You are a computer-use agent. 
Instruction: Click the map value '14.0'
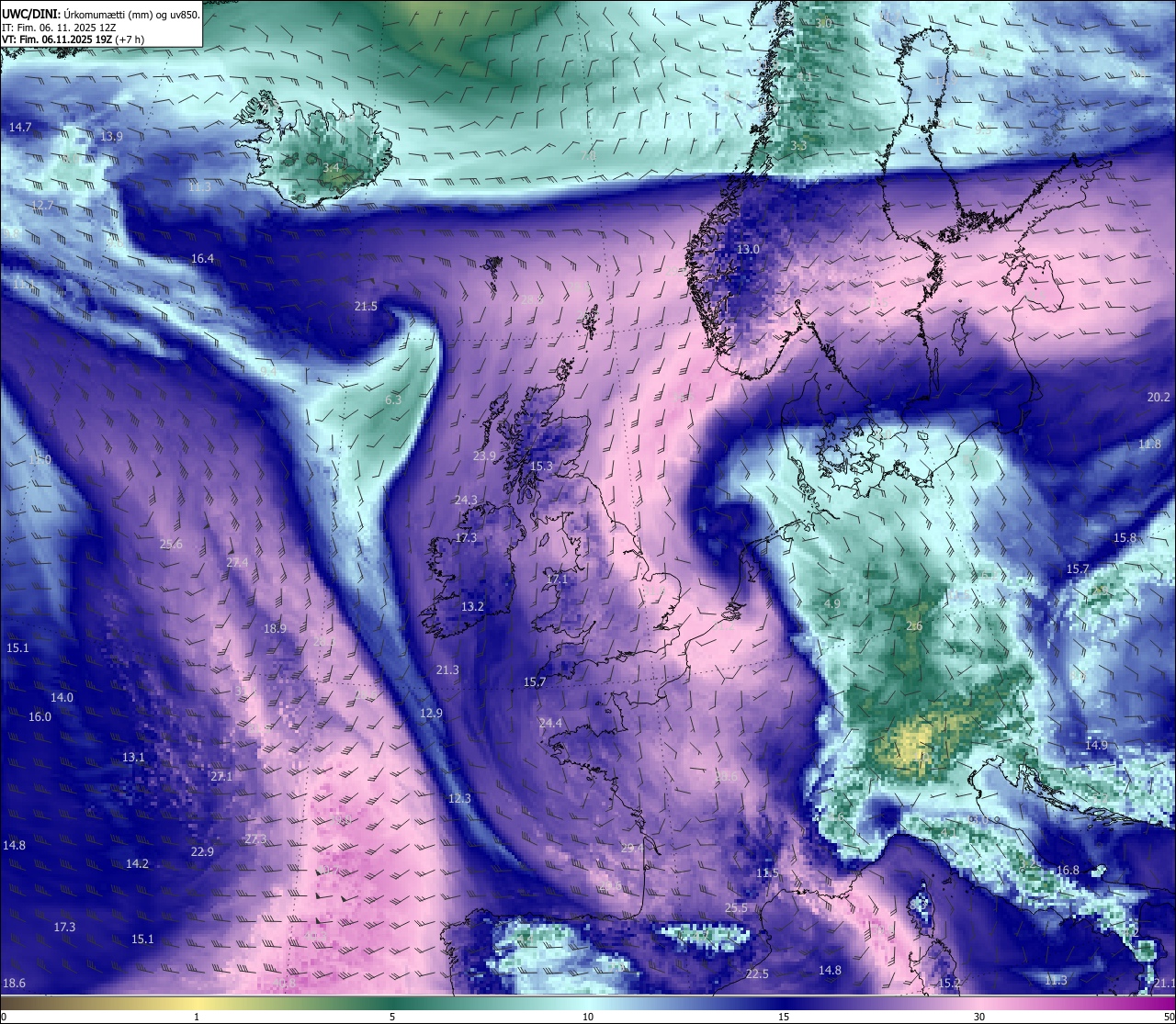pyautogui.click(x=62, y=698)
